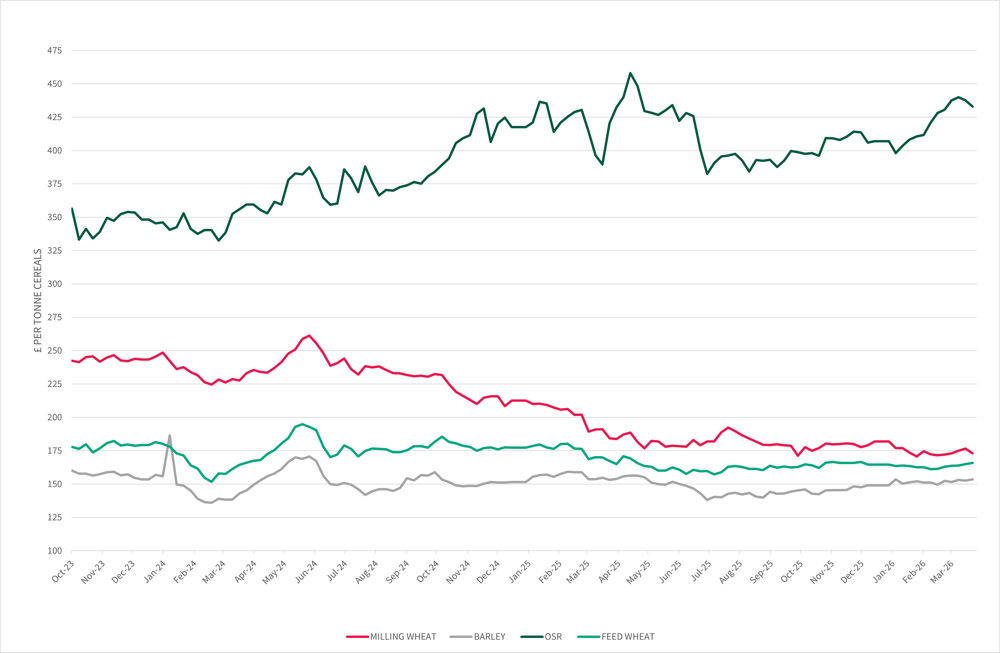This screenshot has height=653, width=1000.
Task: Click the highest peak of the OSR line
Action: click(x=630, y=73)
